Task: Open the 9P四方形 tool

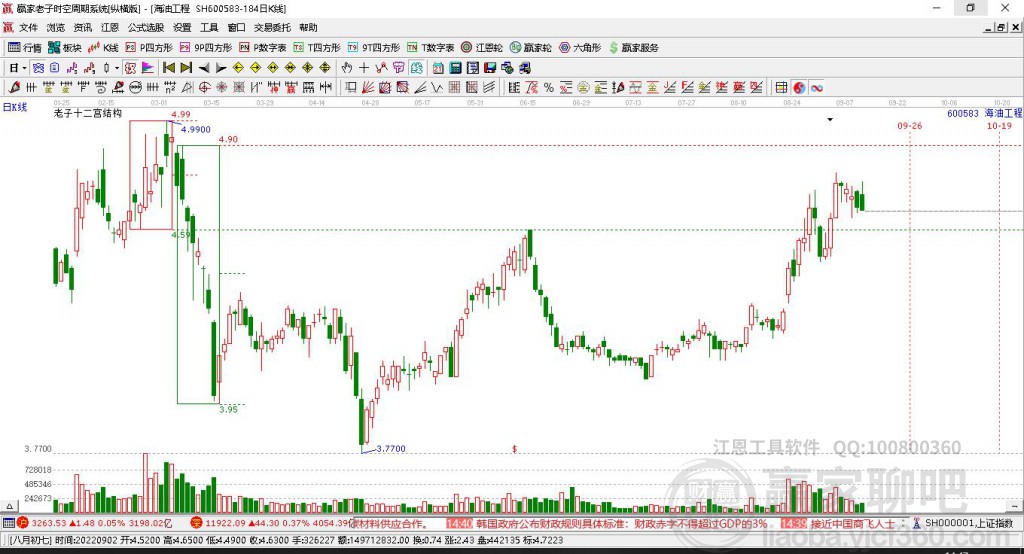Action: [x=206, y=48]
